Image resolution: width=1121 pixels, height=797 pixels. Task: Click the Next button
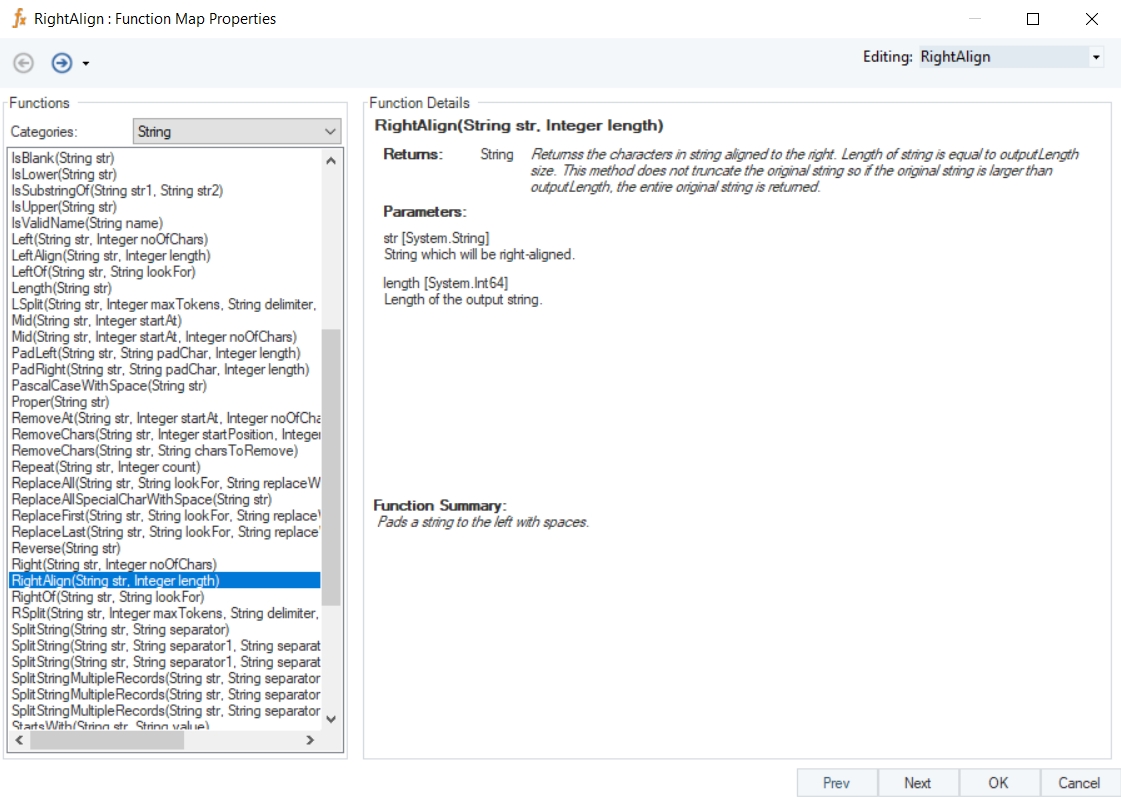tap(917, 783)
